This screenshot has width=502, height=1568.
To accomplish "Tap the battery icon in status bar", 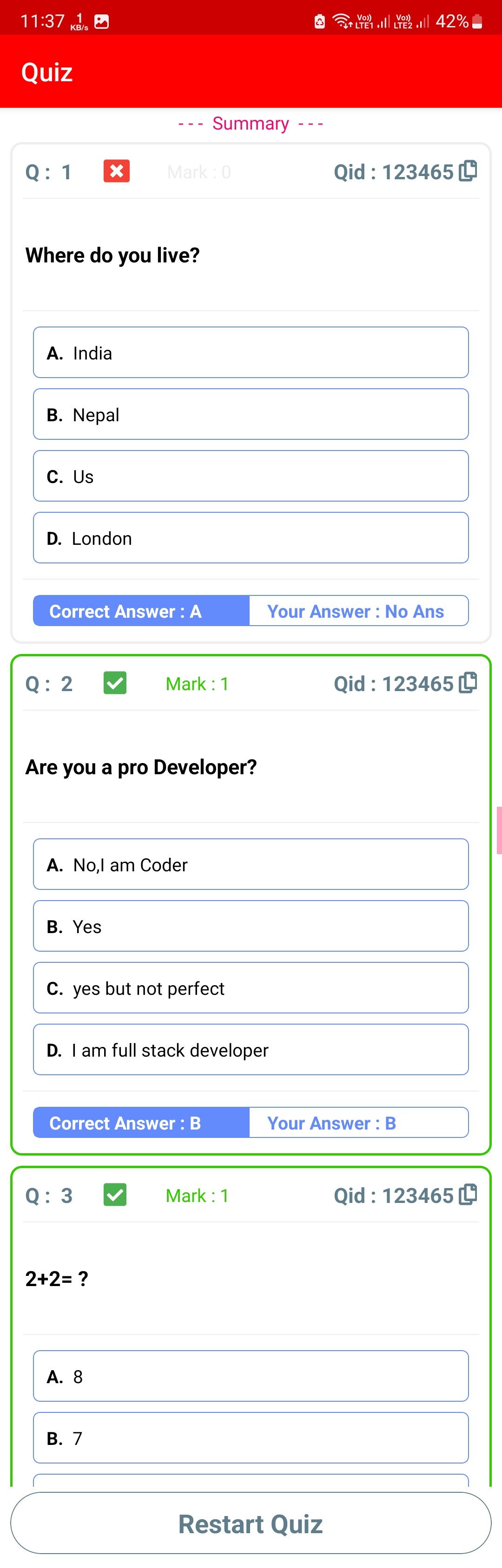I will [478, 22].
